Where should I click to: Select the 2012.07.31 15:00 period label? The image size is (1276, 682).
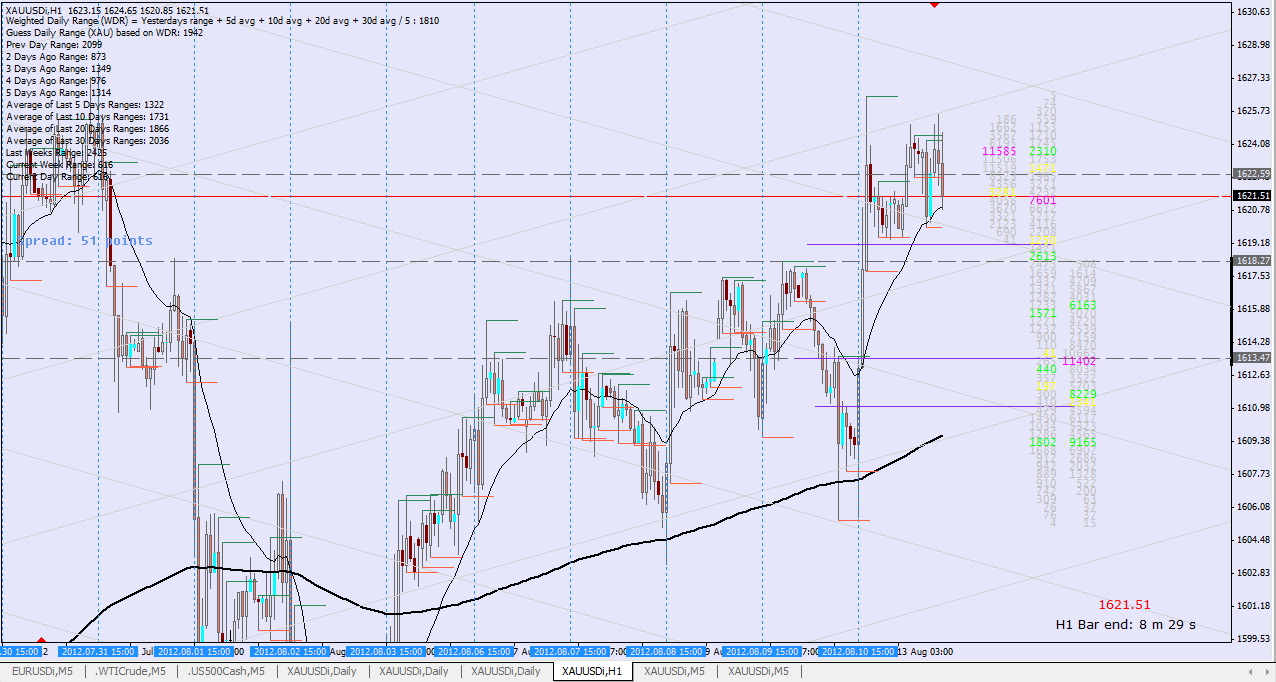(x=99, y=651)
